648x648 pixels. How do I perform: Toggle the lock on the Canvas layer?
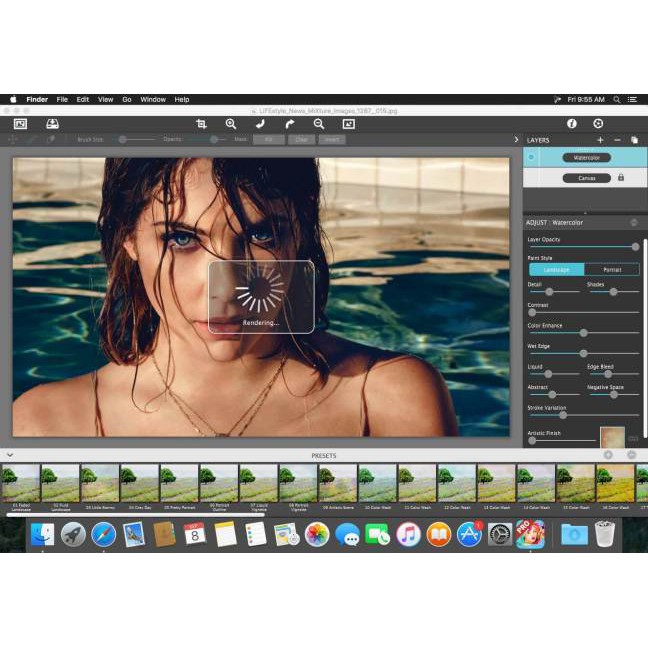621,178
